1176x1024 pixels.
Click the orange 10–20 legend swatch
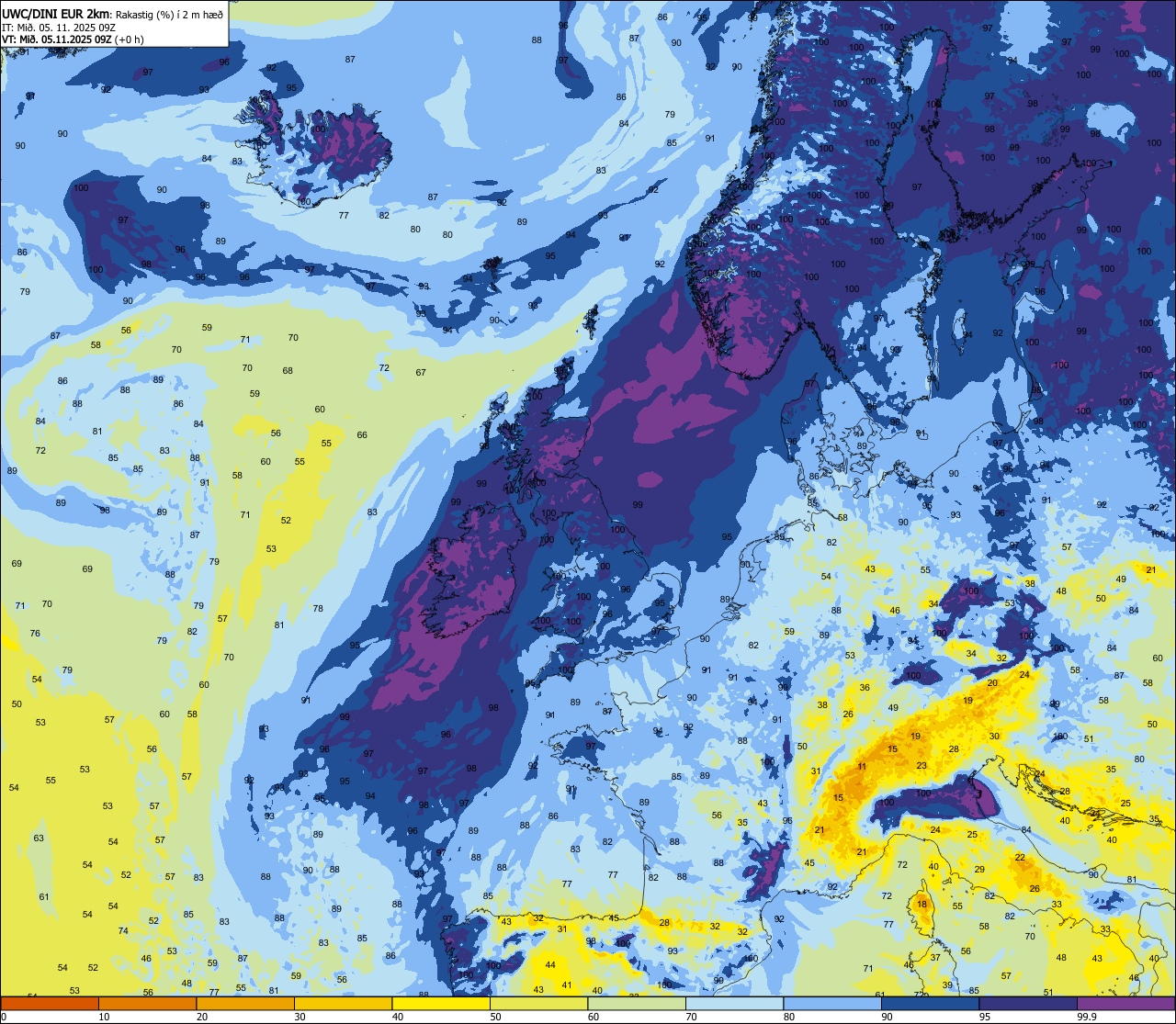(x=147, y=1004)
